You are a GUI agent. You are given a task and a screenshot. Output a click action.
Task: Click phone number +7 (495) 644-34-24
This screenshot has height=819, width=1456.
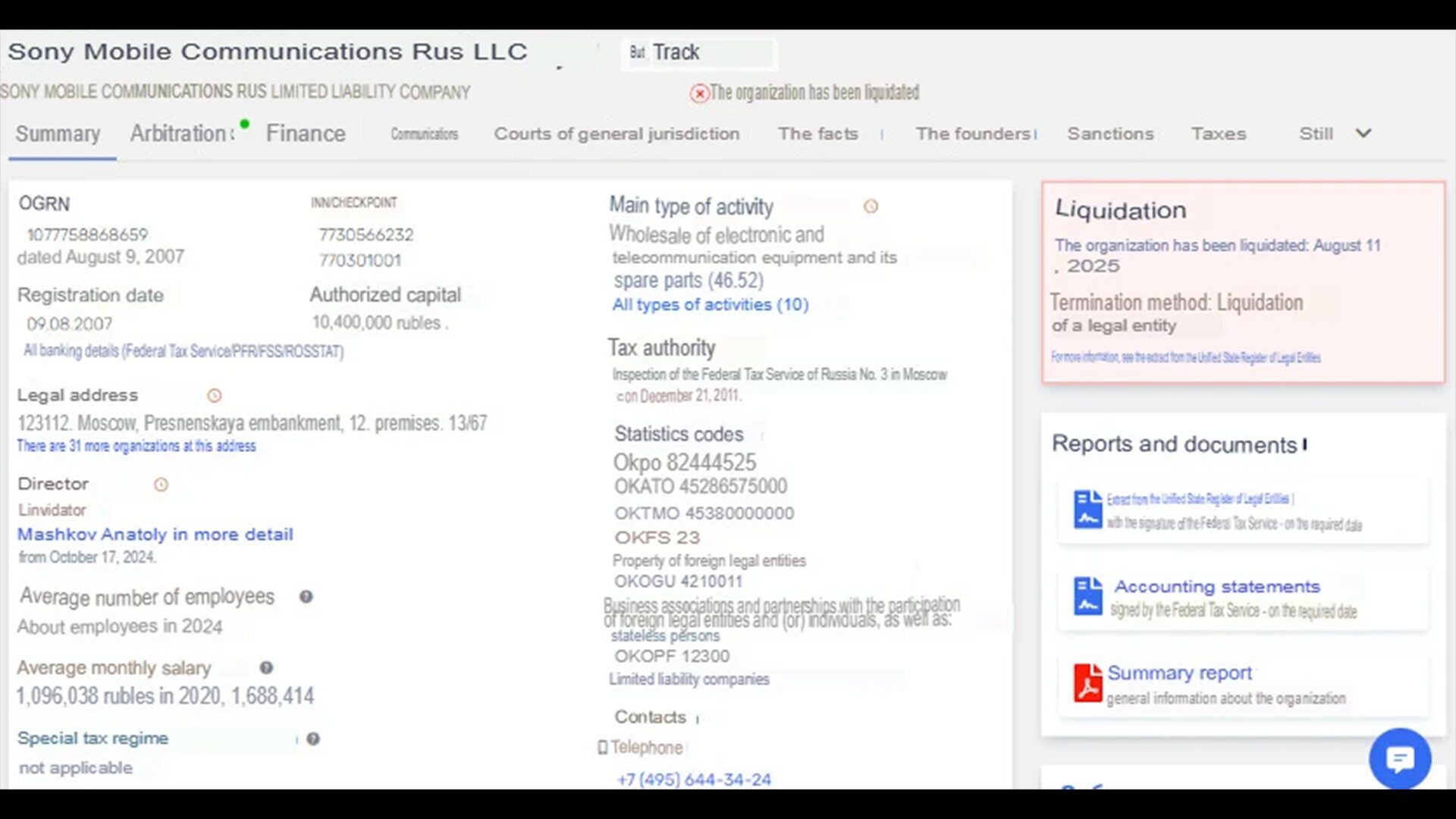694,780
